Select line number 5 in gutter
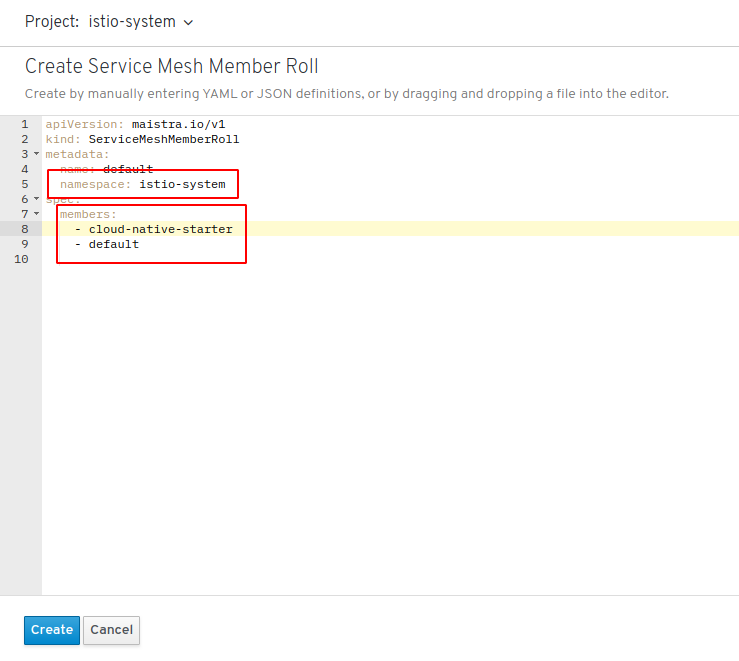The width and height of the screenshot is (739, 661). coord(25,184)
